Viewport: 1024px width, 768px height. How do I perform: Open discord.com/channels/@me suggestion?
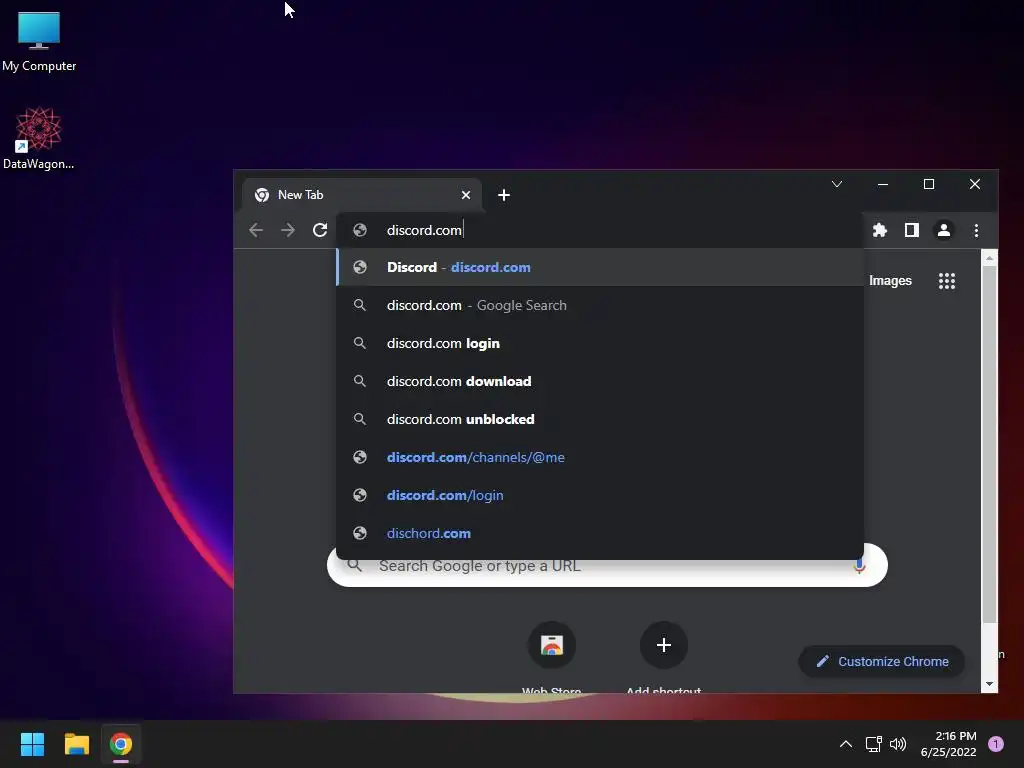click(600, 457)
